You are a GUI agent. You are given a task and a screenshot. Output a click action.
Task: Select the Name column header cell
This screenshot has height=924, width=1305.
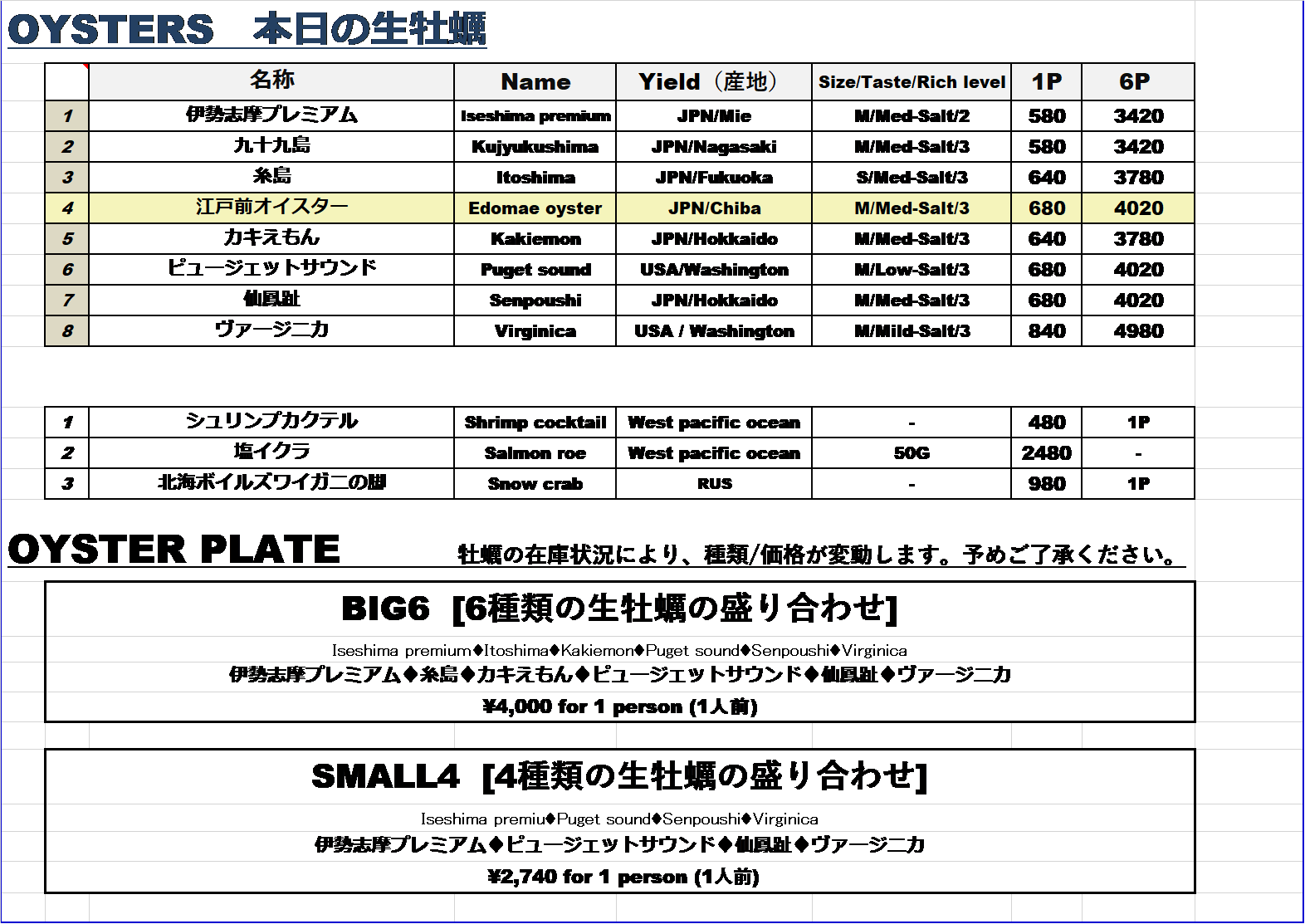535,82
